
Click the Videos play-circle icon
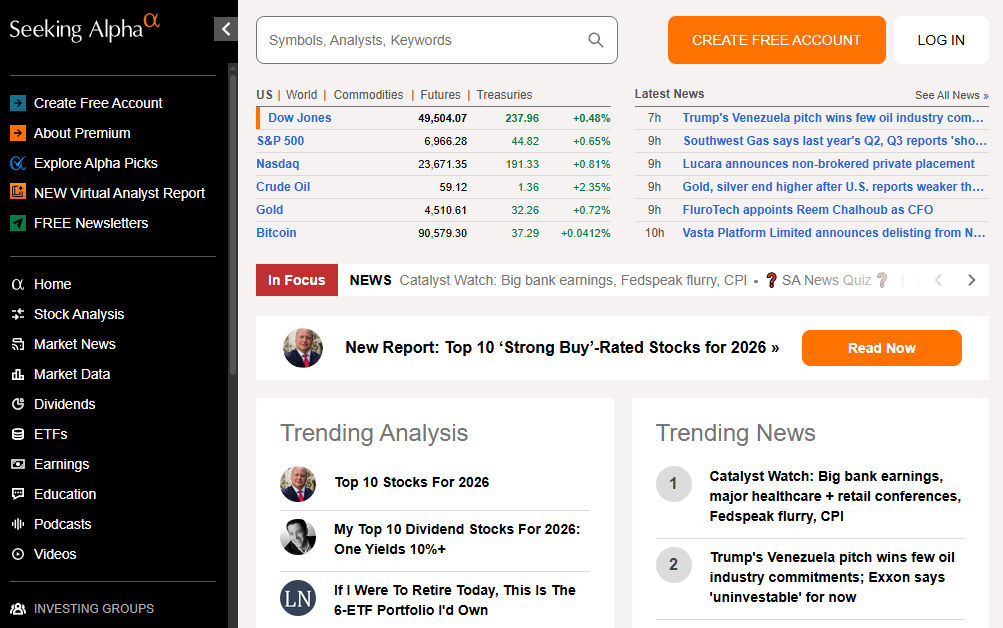click(x=17, y=554)
